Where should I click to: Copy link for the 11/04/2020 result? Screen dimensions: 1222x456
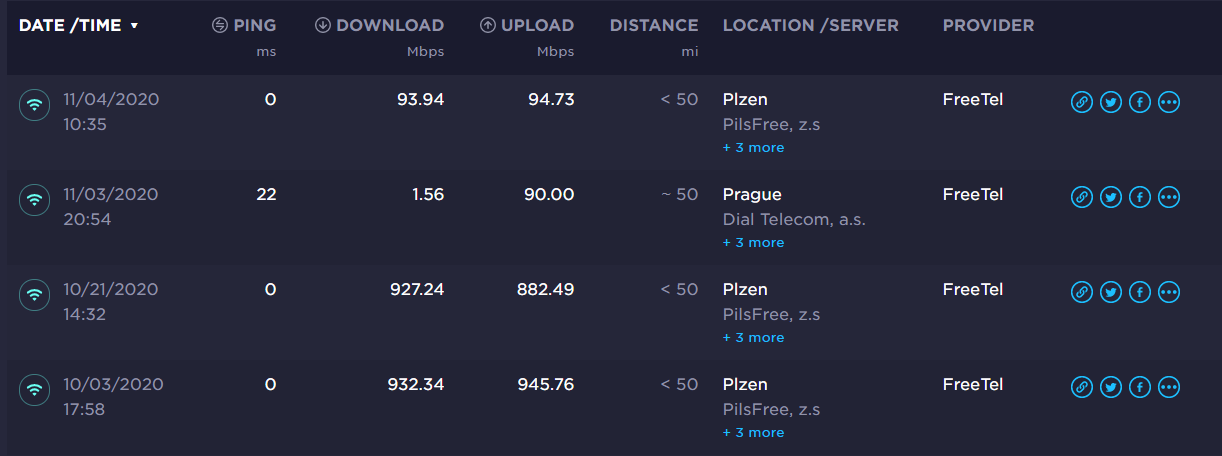pyautogui.click(x=1081, y=102)
